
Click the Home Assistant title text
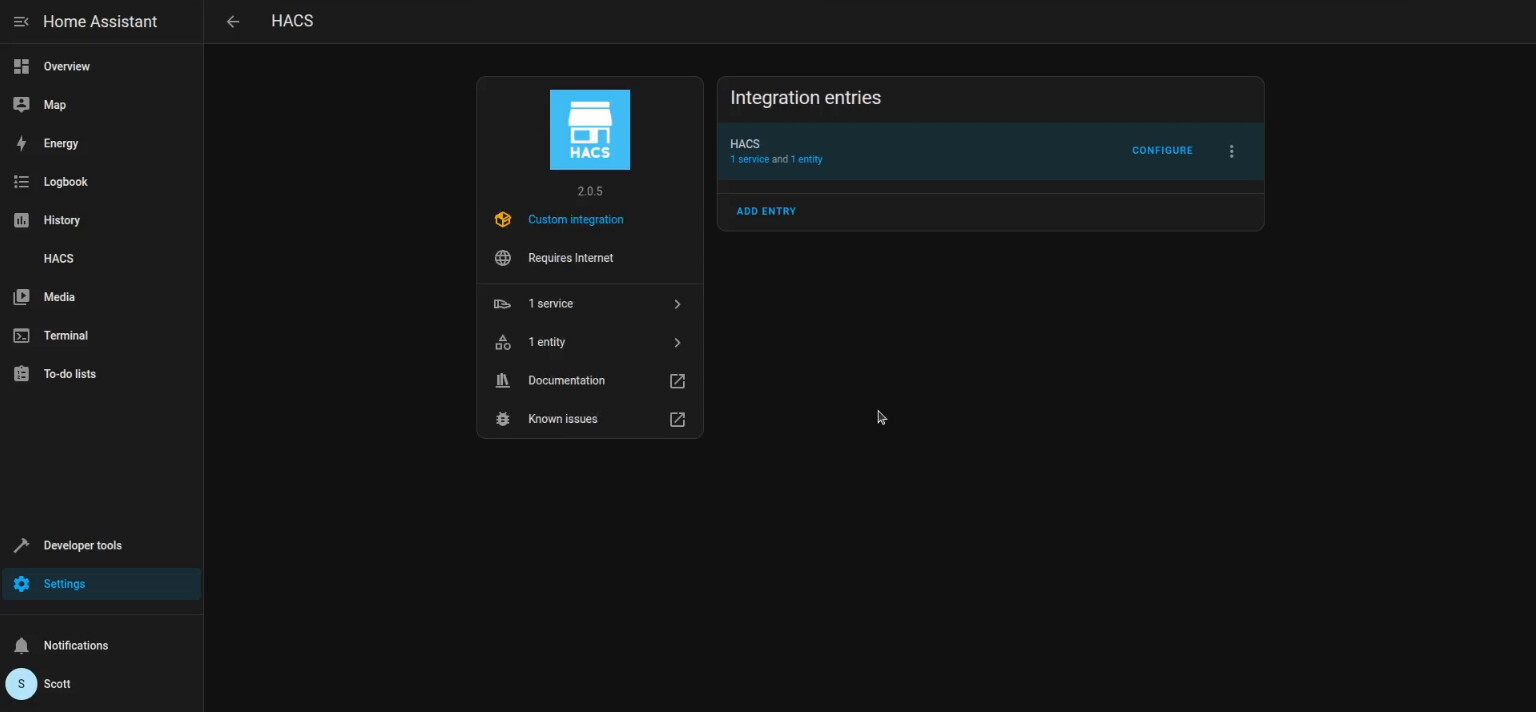[x=100, y=22]
